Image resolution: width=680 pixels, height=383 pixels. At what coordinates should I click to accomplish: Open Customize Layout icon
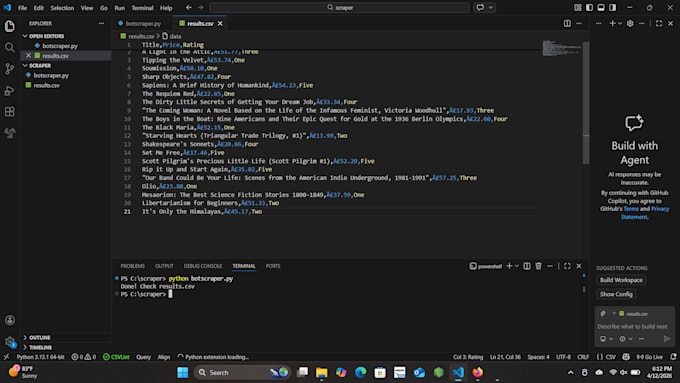tap(578, 7)
